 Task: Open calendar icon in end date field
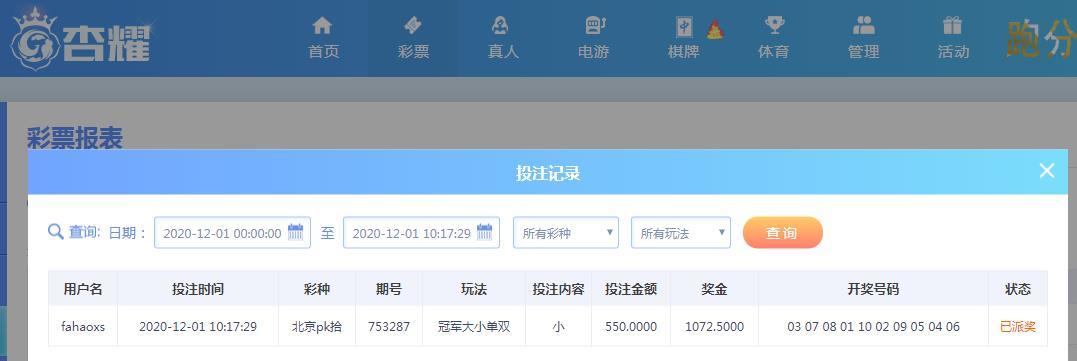[484, 232]
